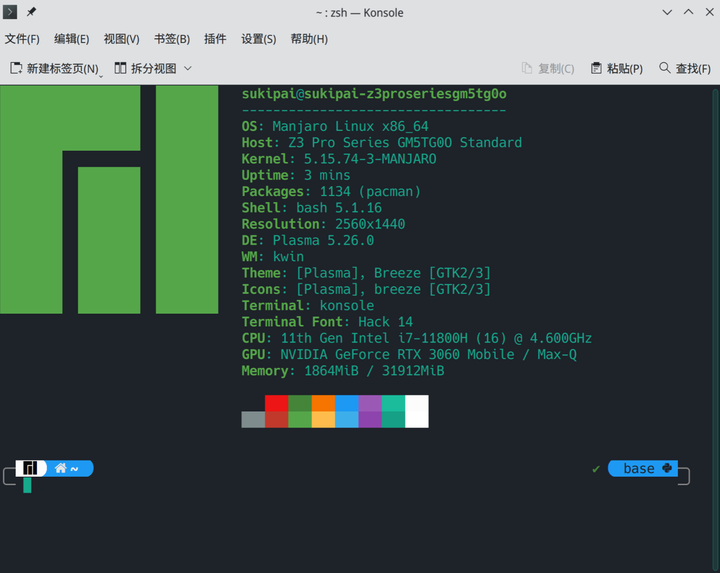Click the 'Shell: bash 5.1.16' line
The width and height of the screenshot is (720, 573).
pos(312,208)
